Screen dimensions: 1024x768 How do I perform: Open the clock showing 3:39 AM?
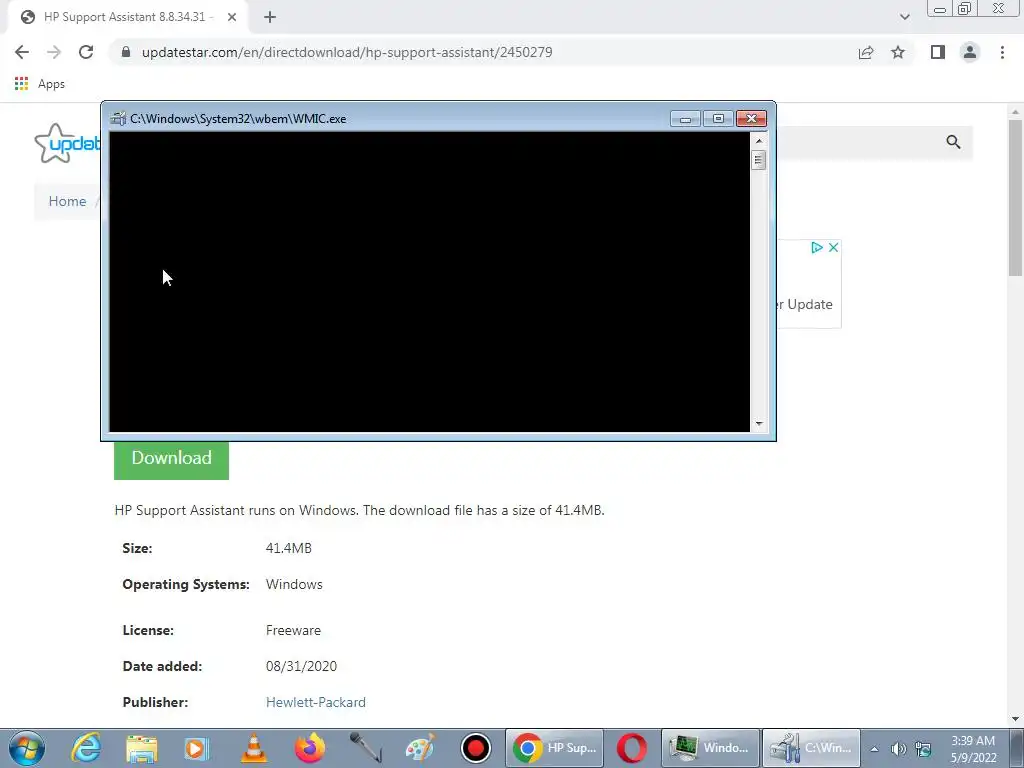click(x=973, y=749)
